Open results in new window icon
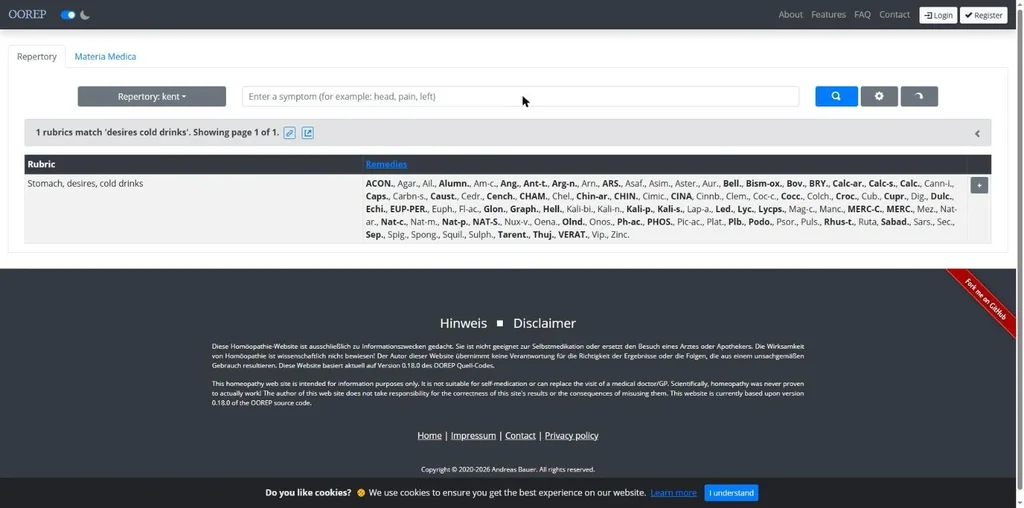Viewport: 1024px width, 508px height. click(308, 133)
